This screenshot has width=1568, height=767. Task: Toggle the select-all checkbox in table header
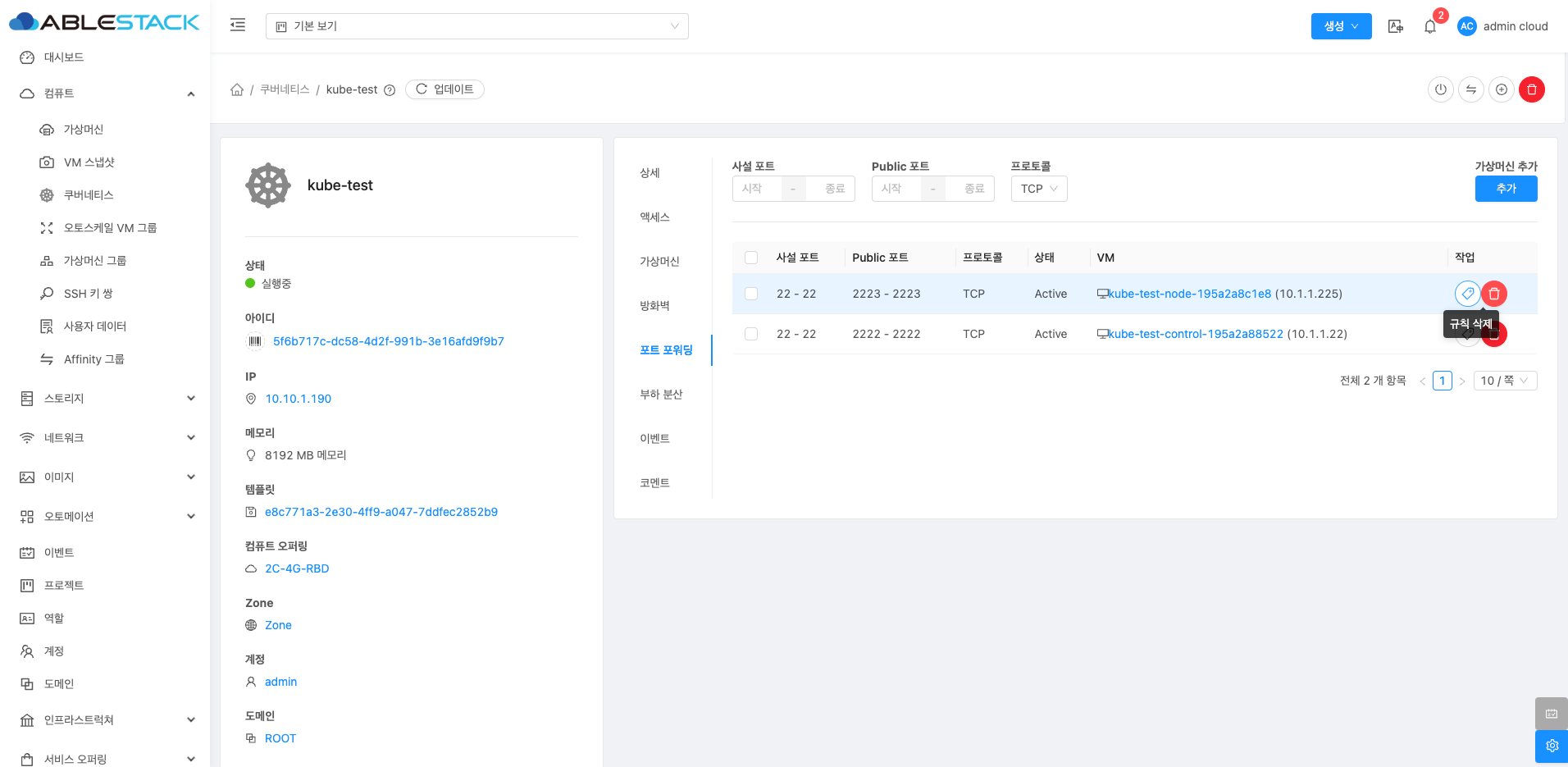(751, 258)
